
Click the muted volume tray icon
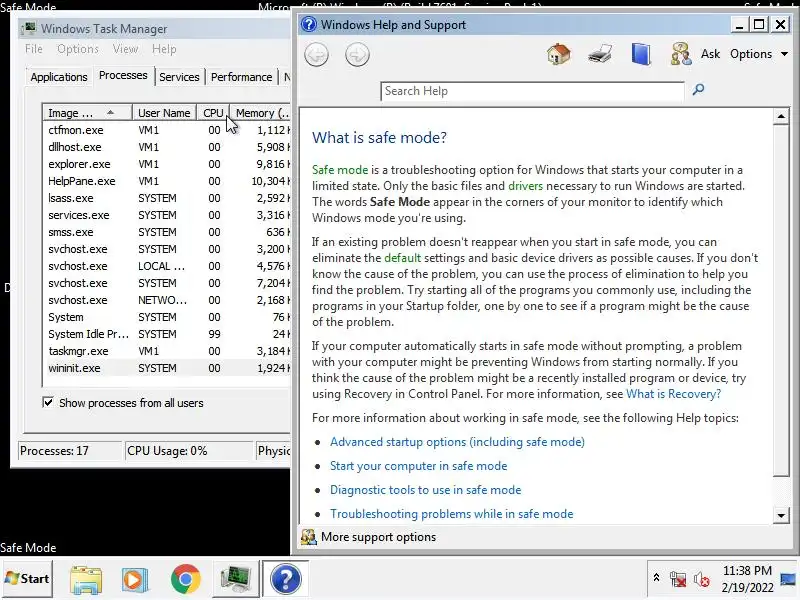coord(702,579)
